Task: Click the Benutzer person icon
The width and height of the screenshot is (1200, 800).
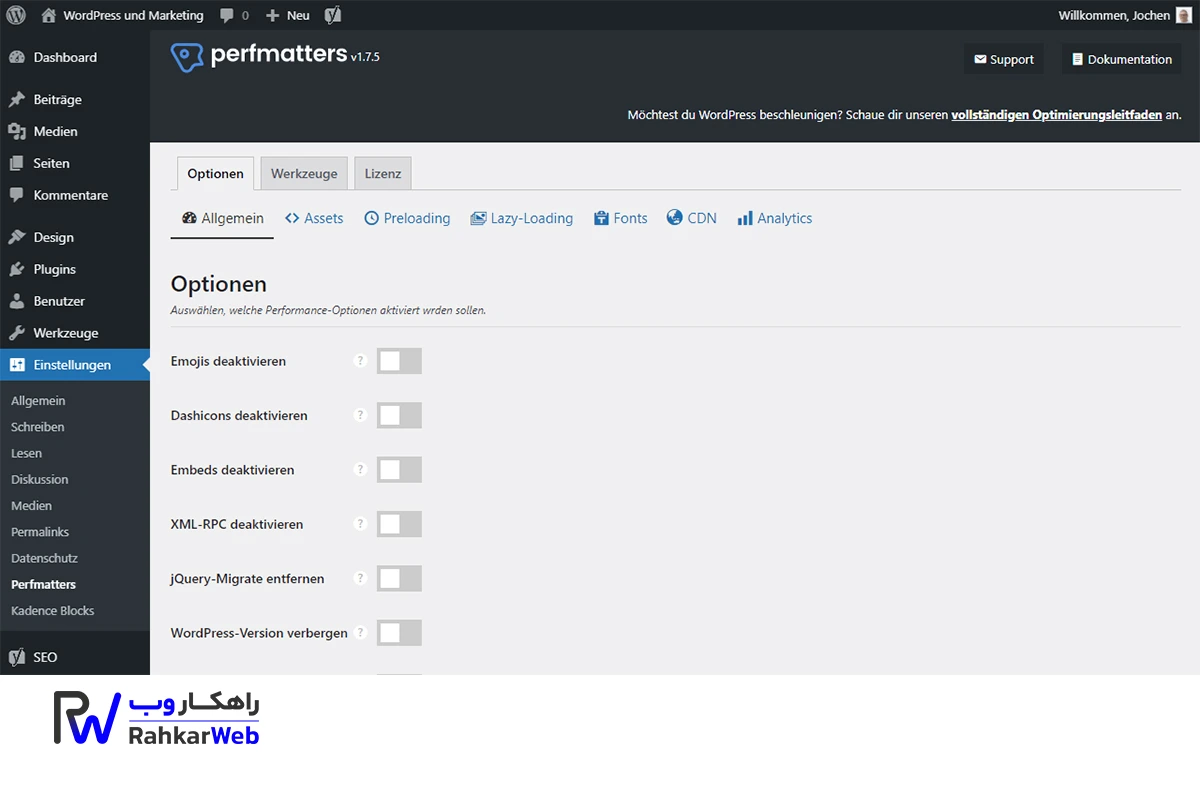Action: point(17,302)
